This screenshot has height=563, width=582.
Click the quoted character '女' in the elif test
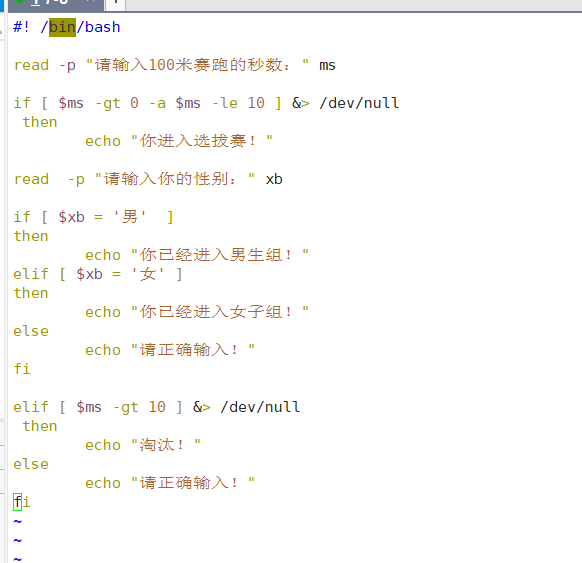(x=148, y=274)
